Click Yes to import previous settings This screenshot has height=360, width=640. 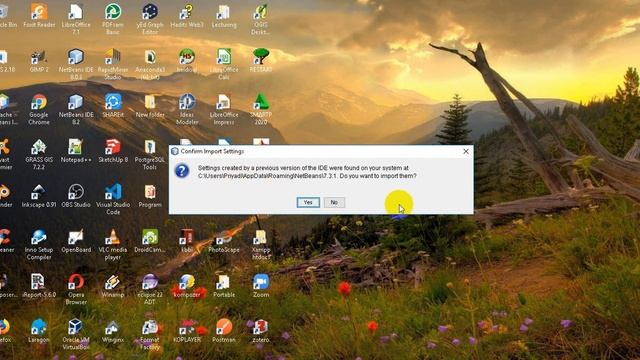click(308, 202)
